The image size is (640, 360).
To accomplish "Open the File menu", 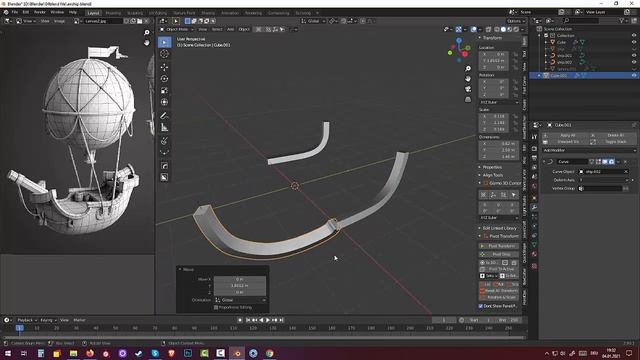I will [15, 12].
